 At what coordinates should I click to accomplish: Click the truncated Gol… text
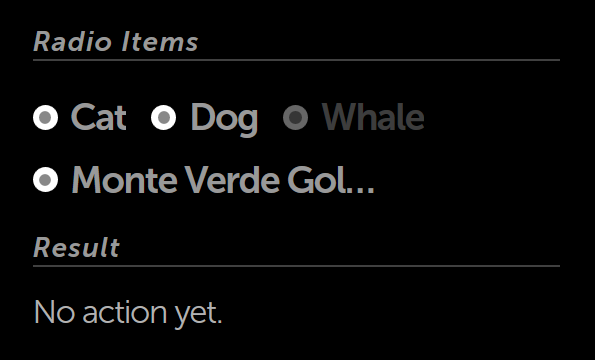point(331,179)
